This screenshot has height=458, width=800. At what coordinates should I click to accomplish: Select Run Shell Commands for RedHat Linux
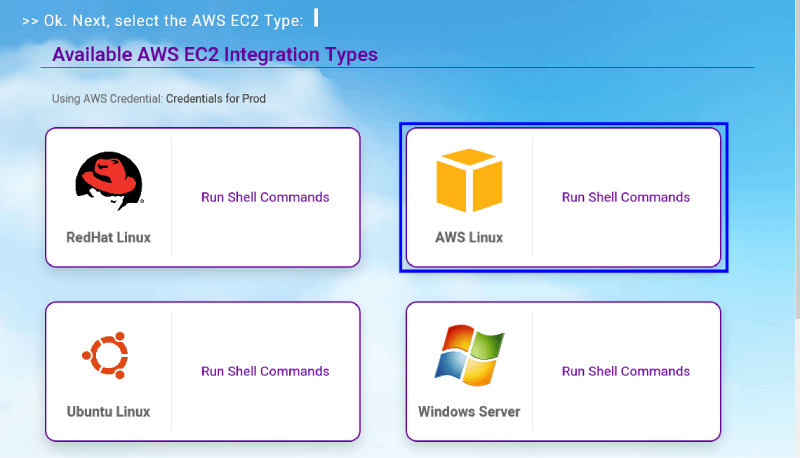tap(265, 197)
